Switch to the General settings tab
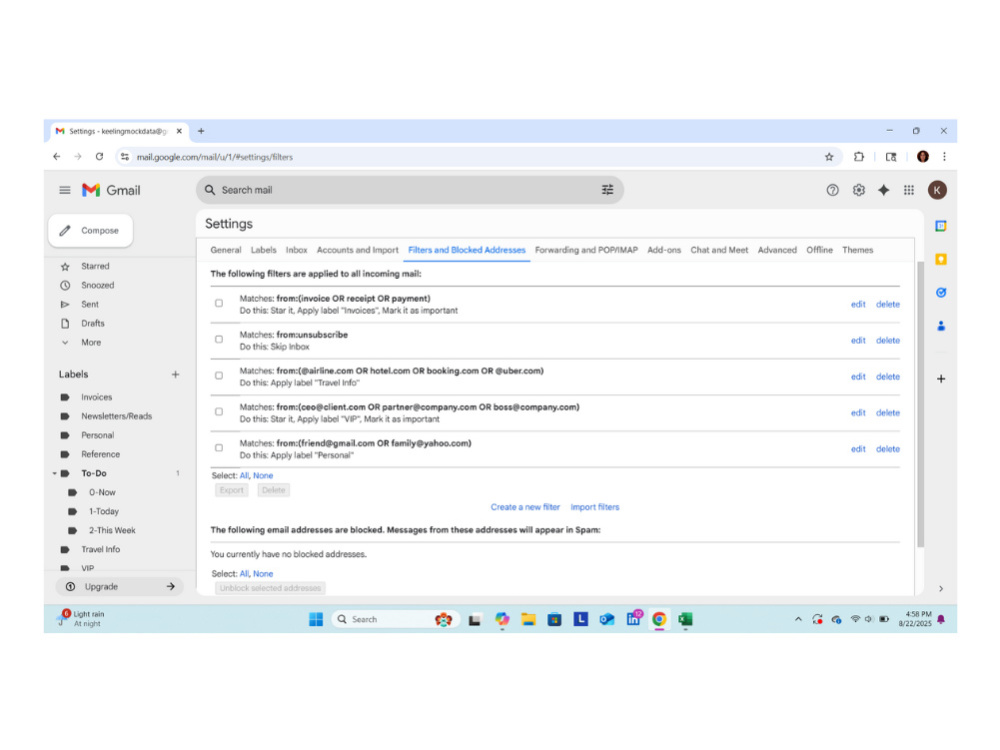 [x=226, y=250]
